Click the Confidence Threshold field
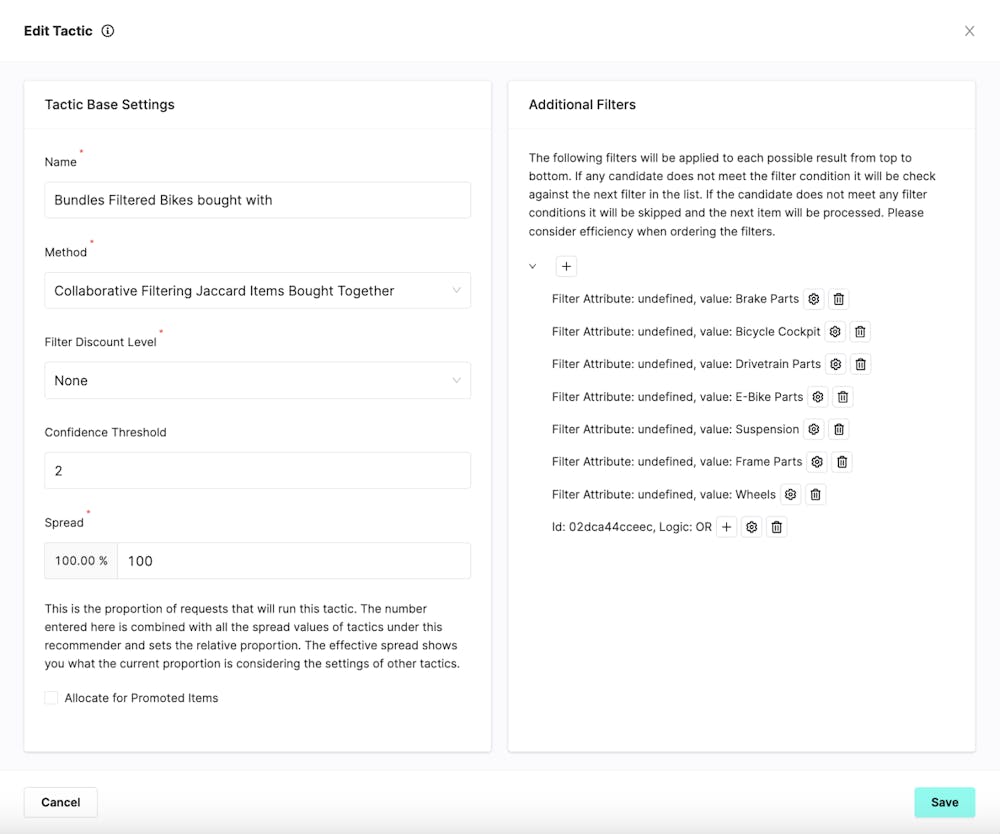The image size is (1000, 834). tap(257, 471)
